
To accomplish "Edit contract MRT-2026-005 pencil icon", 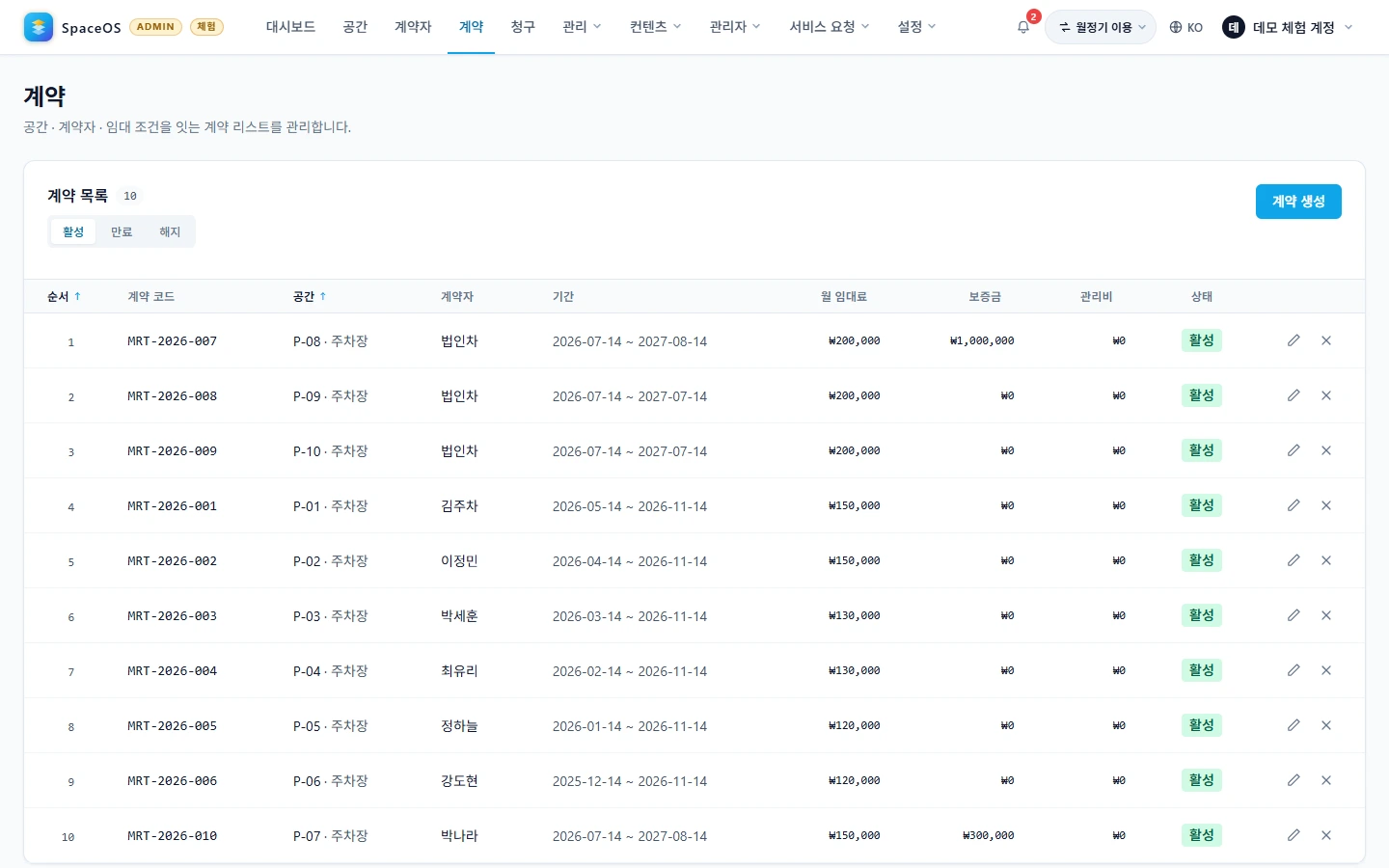I will [x=1294, y=725].
